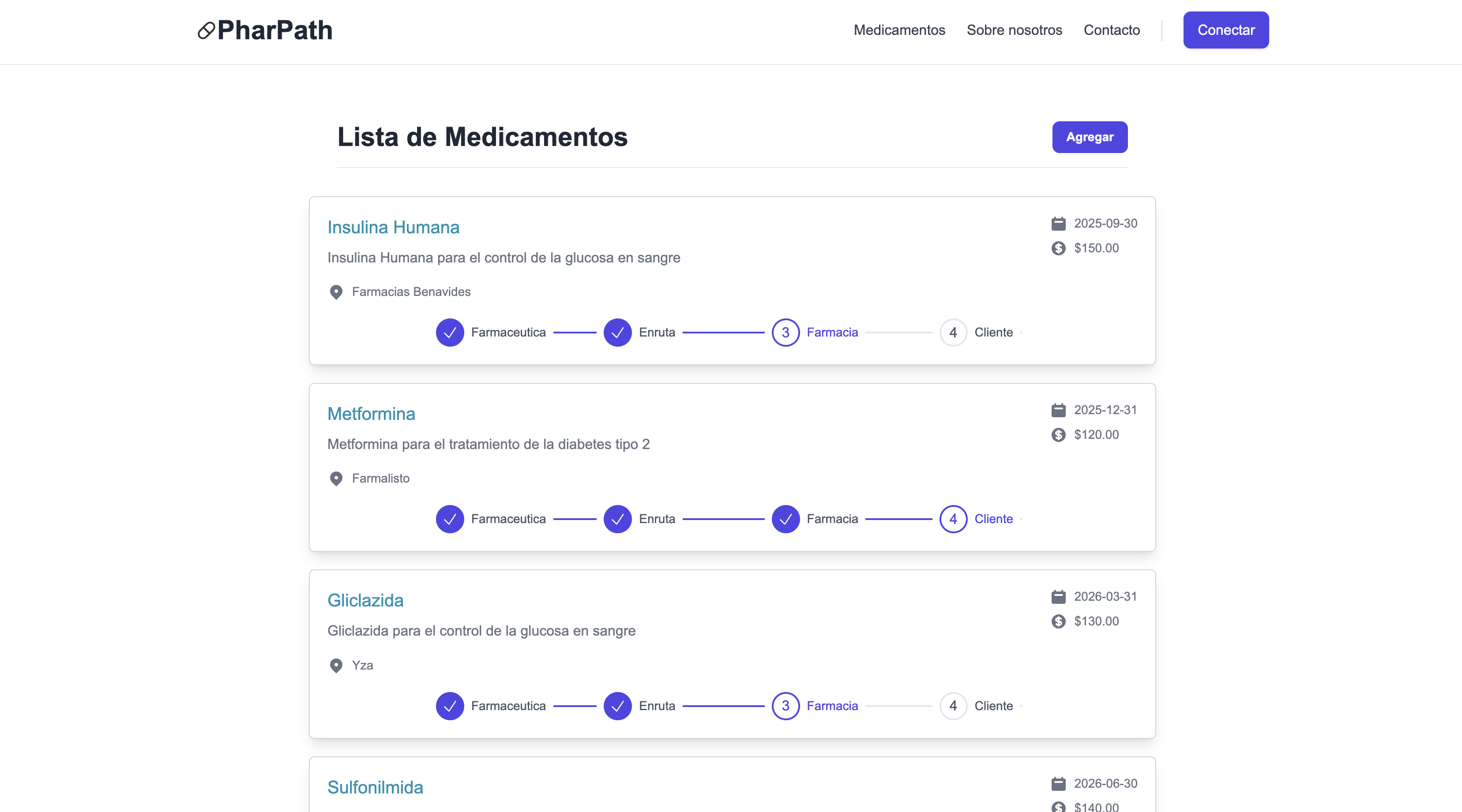Viewport: 1462px width, 812px height.
Task: Click location pin beside Farmacias Benavides
Action: [336, 292]
